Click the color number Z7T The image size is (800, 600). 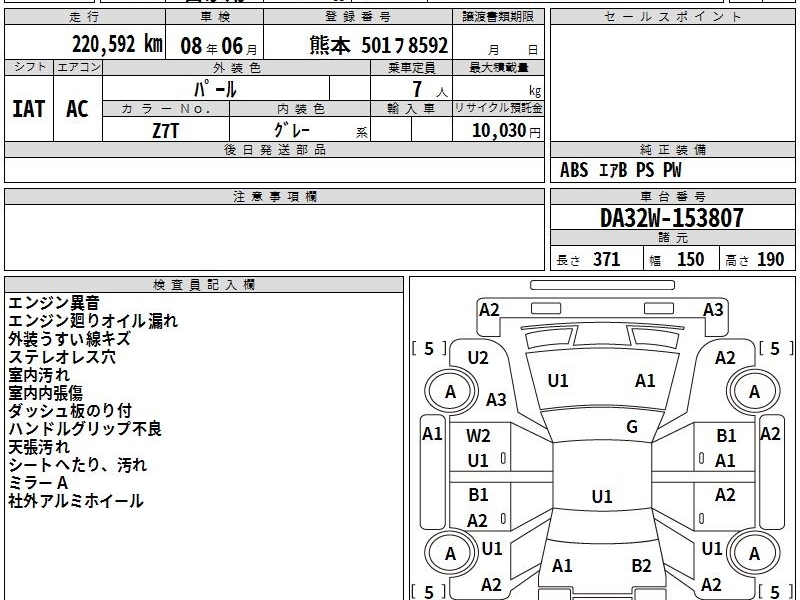[166, 131]
